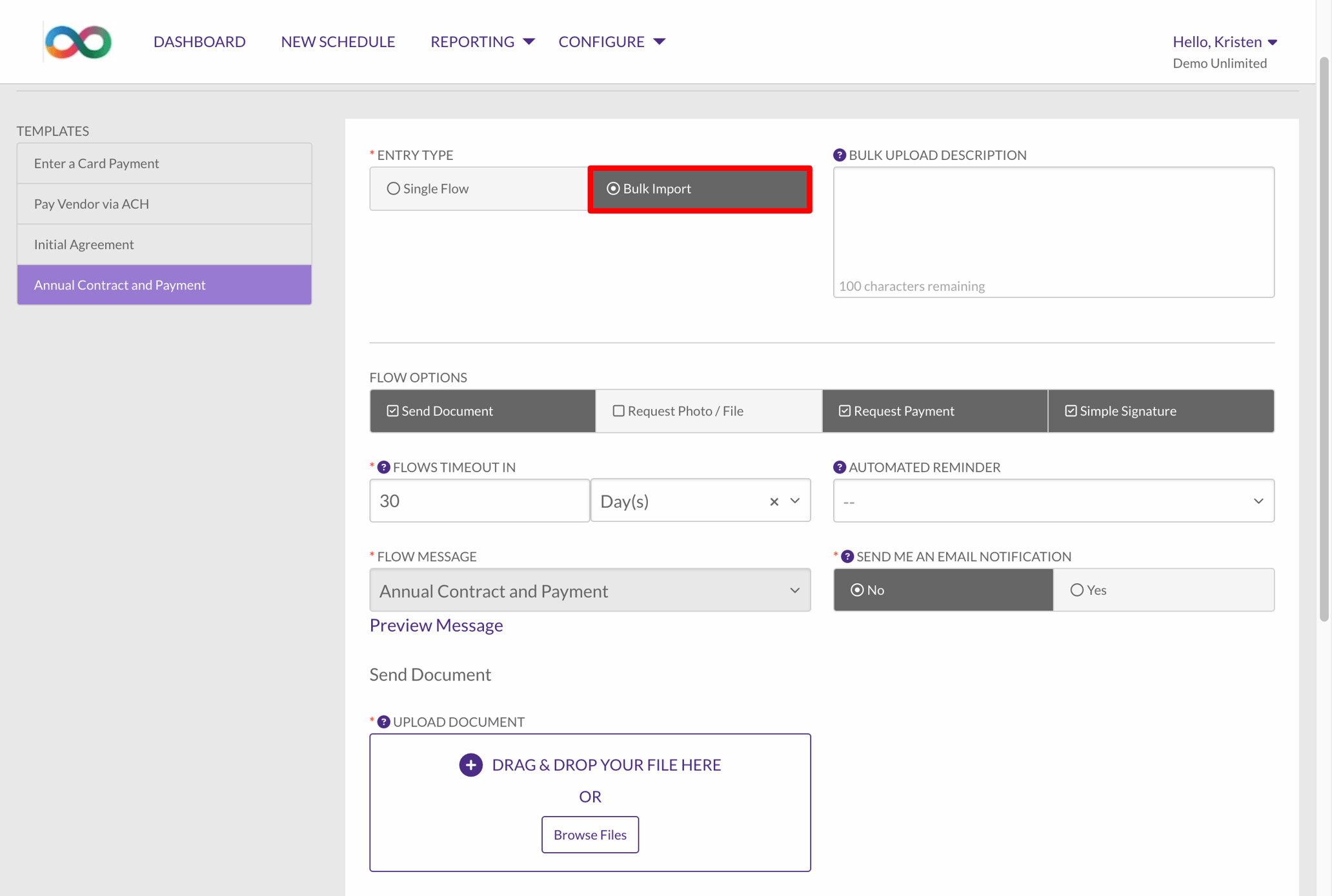Clear the Day(s) selection with the x icon
The height and width of the screenshot is (896, 1332).
(x=773, y=501)
